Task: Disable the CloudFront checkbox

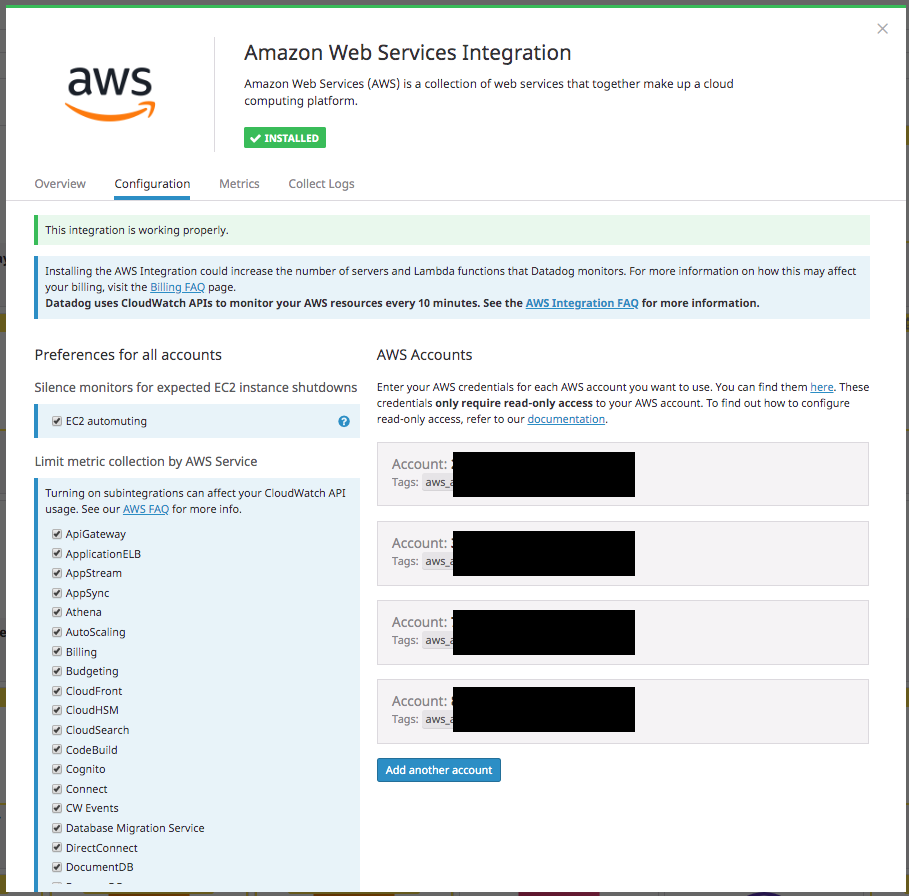Action: [57, 691]
